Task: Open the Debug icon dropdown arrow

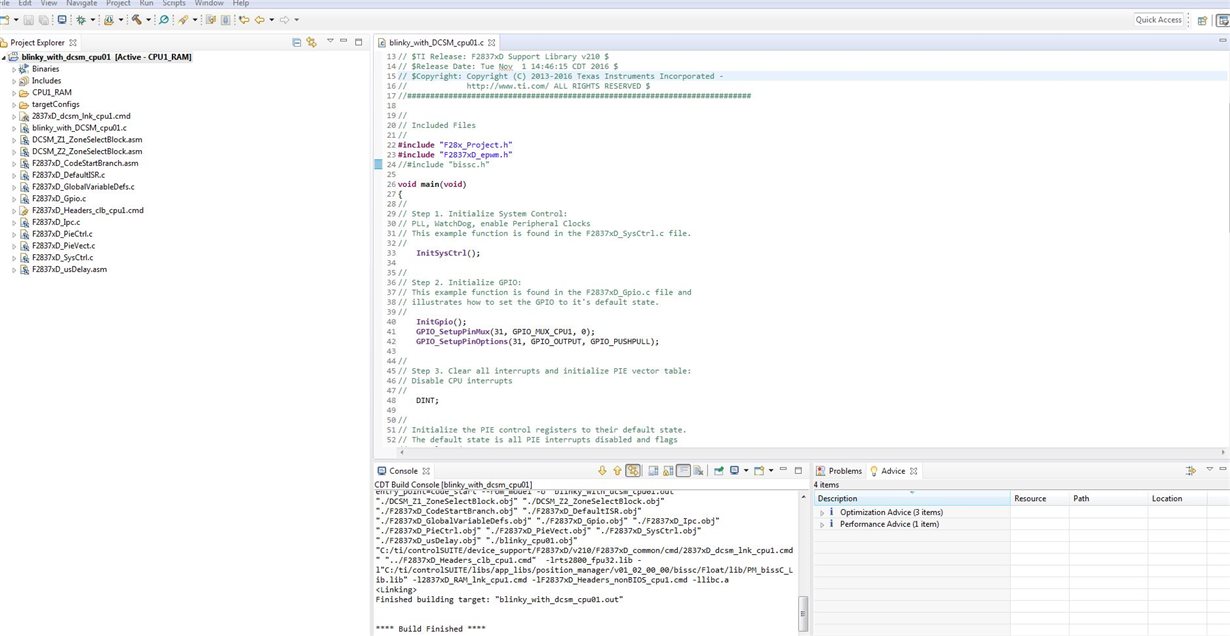Action: [x=93, y=20]
